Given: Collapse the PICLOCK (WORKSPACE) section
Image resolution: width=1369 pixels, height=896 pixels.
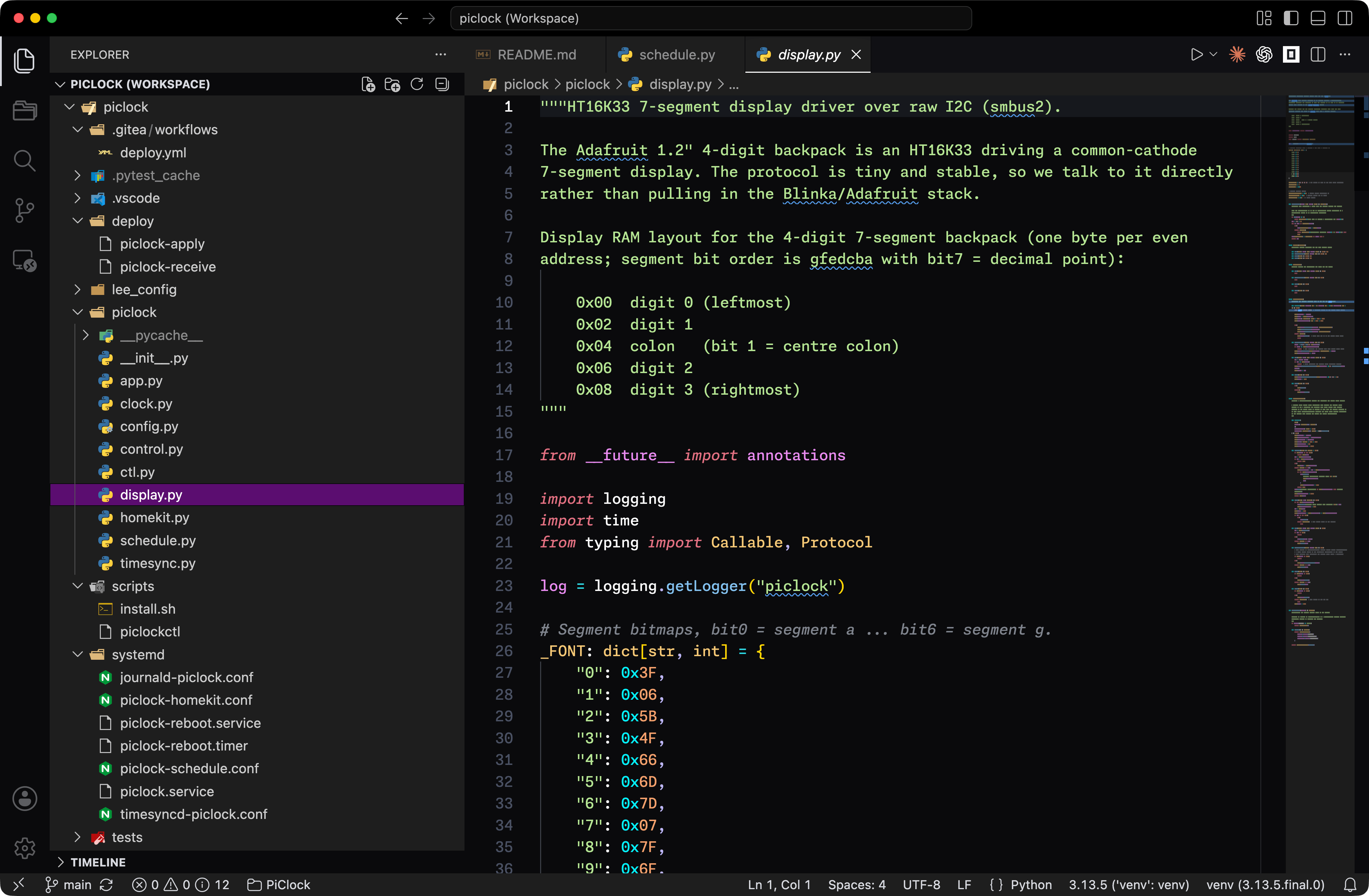Looking at the screenshot, I should click(60, 85).
